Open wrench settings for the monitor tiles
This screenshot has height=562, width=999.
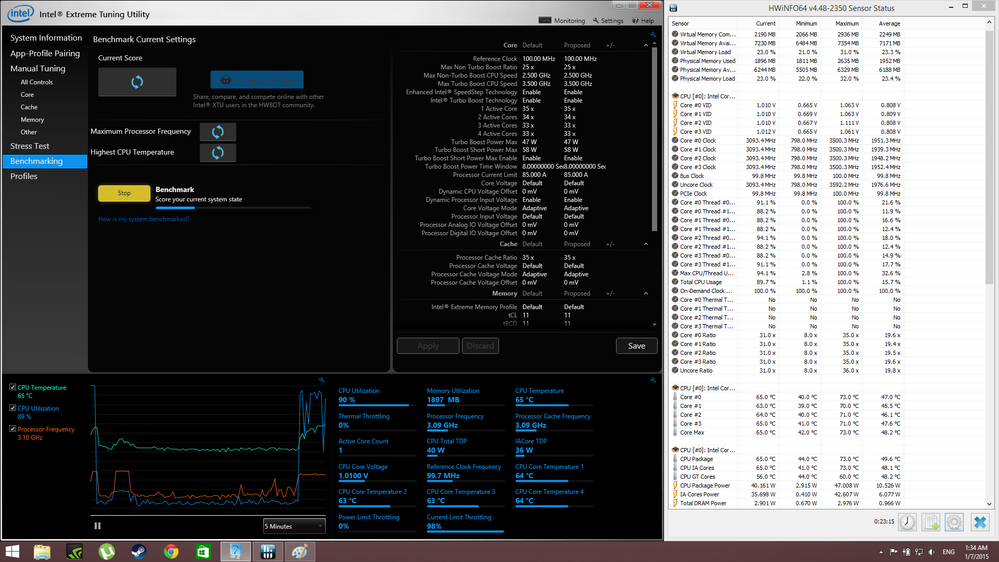coord(653,380)
